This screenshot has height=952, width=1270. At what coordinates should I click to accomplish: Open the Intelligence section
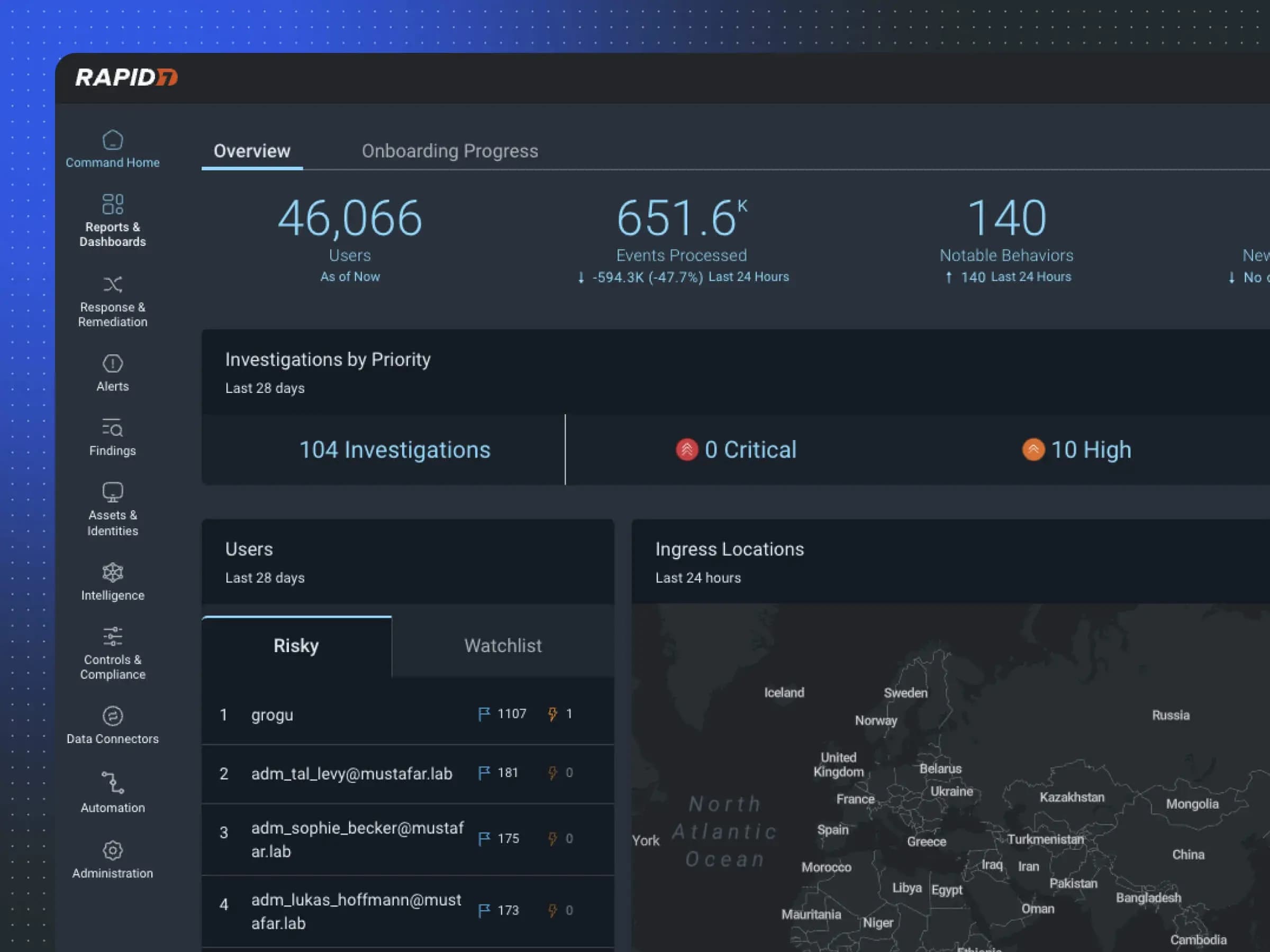point(113,581)
